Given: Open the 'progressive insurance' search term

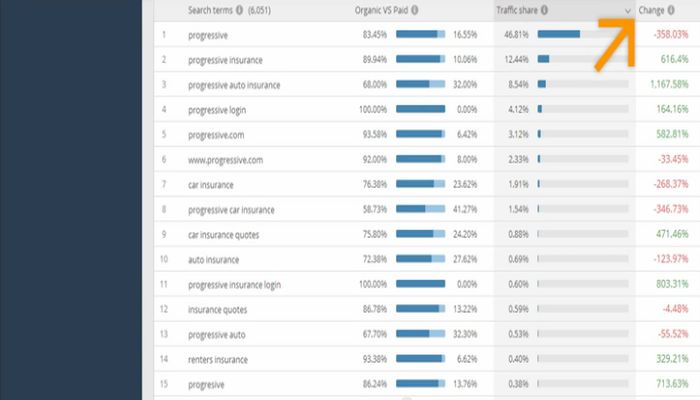Looking at the screenshot, I should (224, 60).
